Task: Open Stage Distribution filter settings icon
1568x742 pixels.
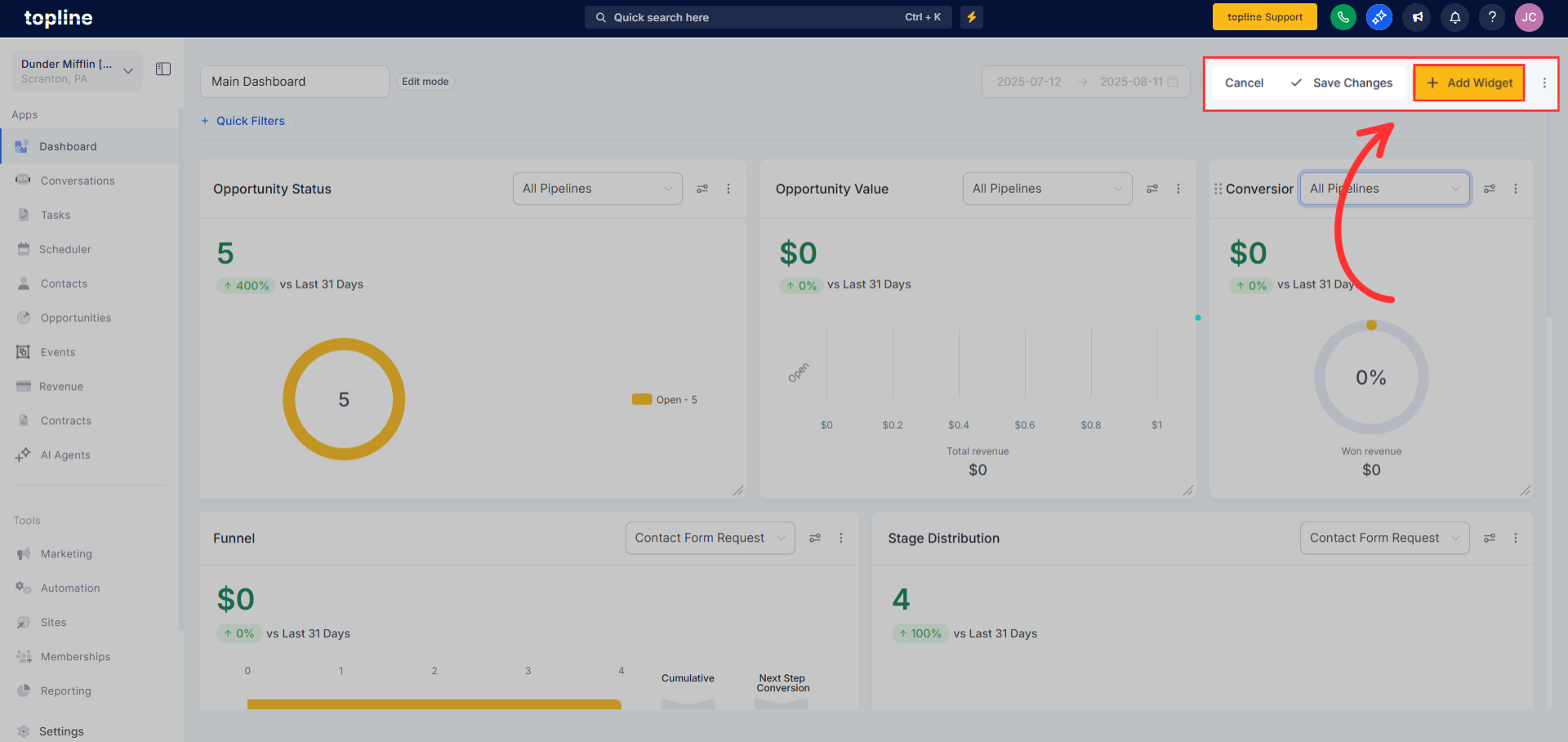Action: [x=1490, y=539]
